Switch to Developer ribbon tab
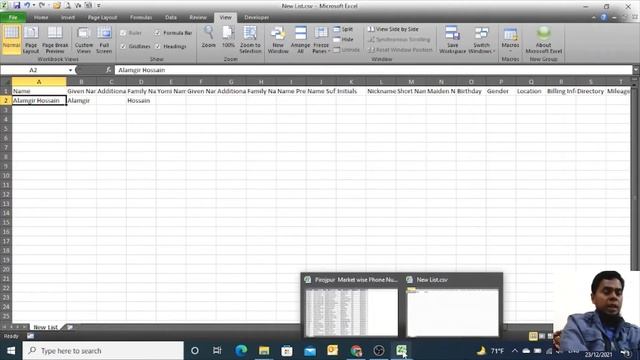 click(x=256, y=17)
